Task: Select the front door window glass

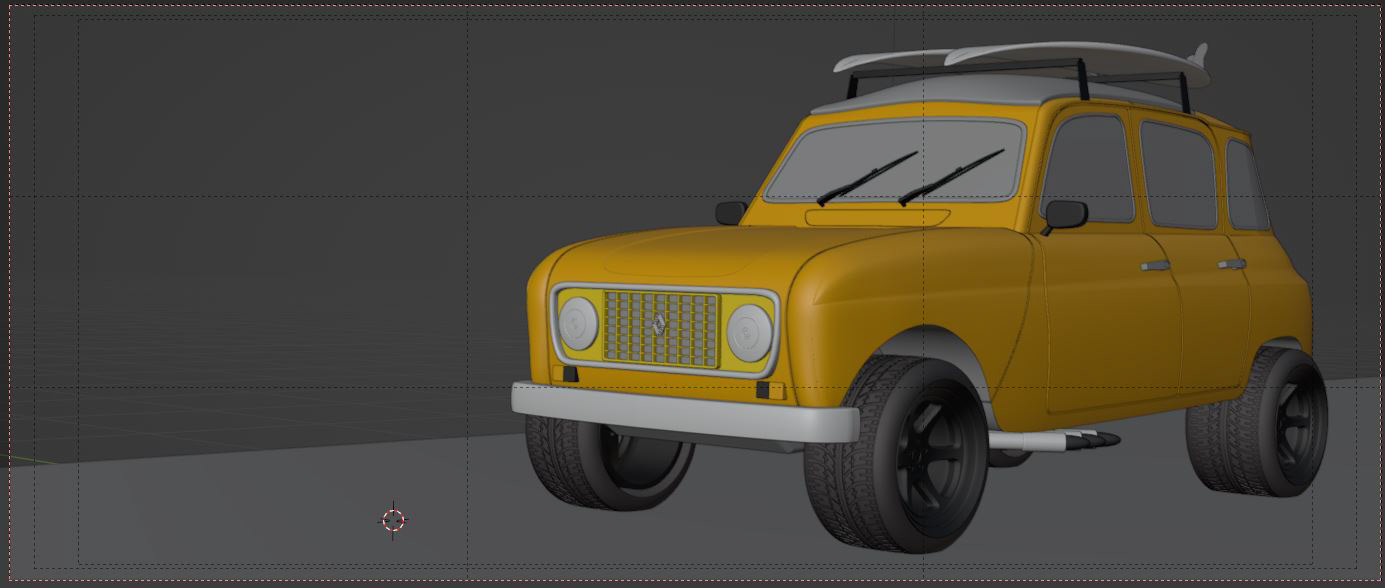Action: pos(1087,168)
